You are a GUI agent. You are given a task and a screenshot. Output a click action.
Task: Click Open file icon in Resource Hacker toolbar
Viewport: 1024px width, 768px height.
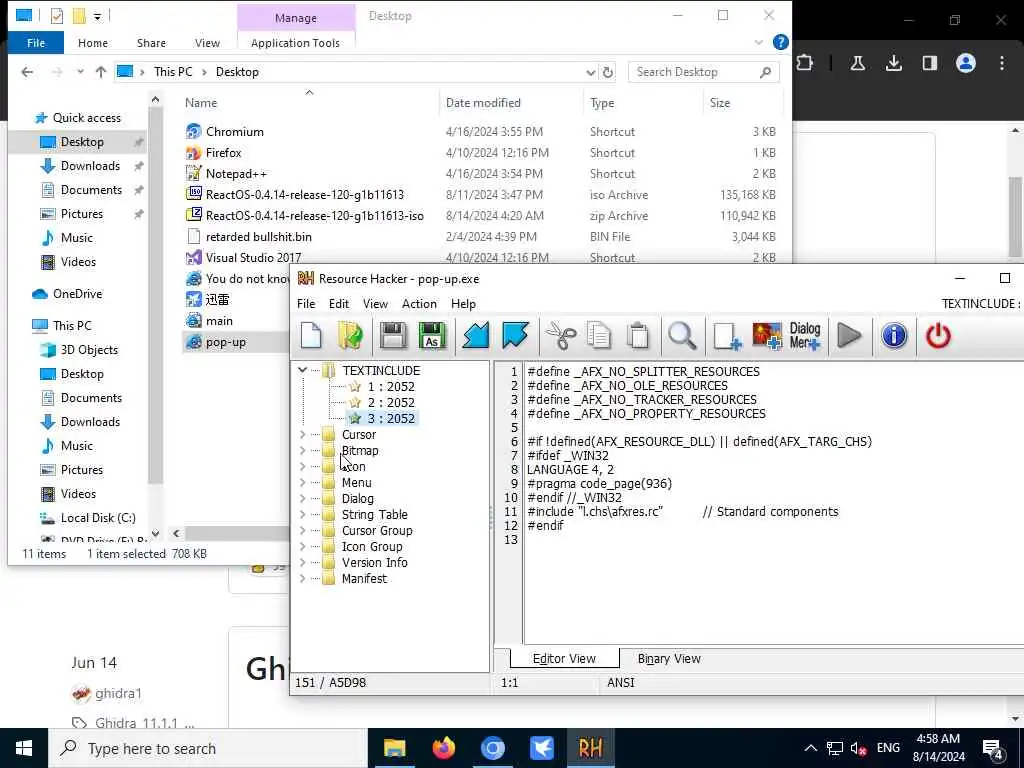coord(351,336)
